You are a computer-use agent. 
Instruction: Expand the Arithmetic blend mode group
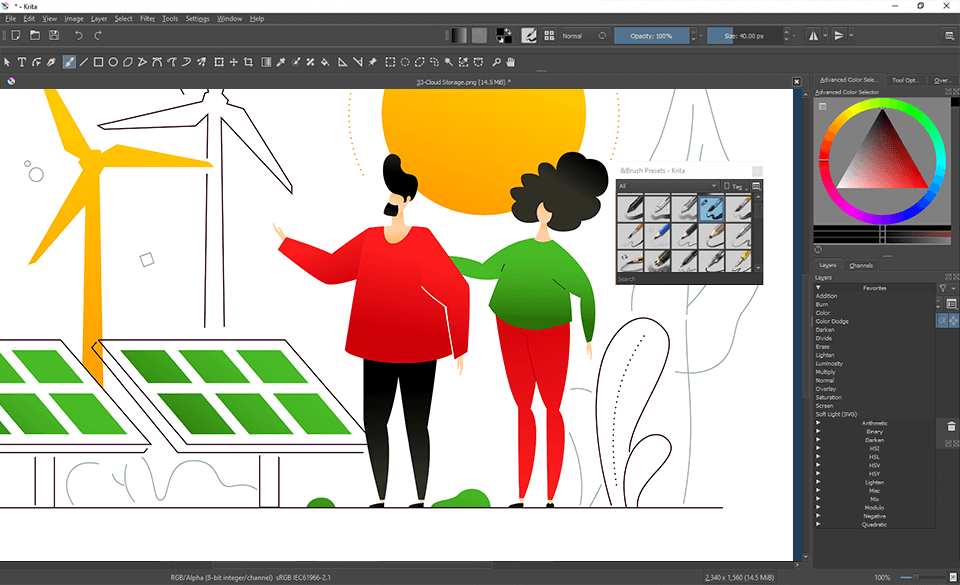pos(818,423)
